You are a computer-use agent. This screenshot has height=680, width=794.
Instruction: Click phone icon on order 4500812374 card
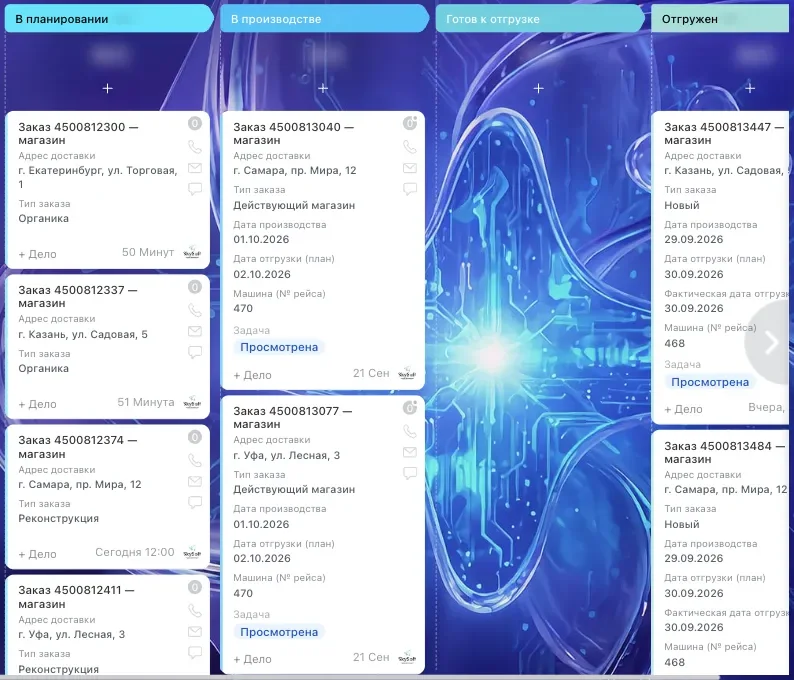point(195,460)
